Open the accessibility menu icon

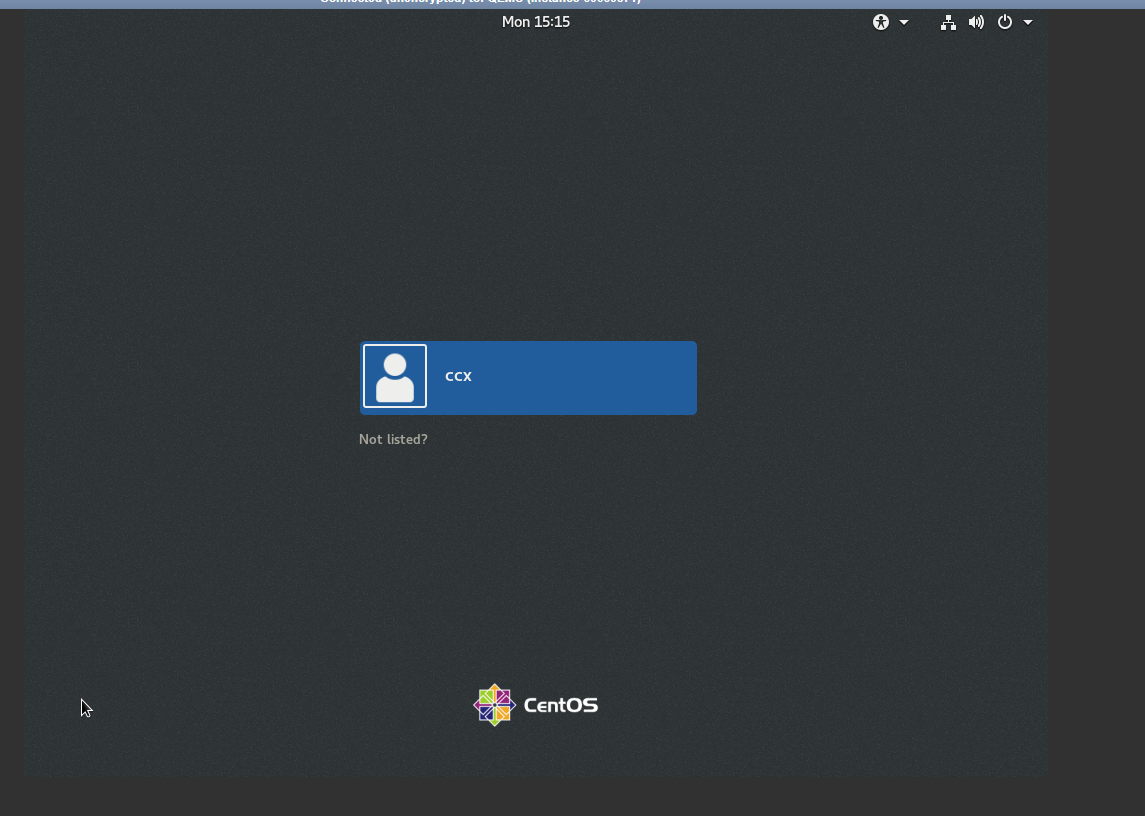[x=881, y=22]
